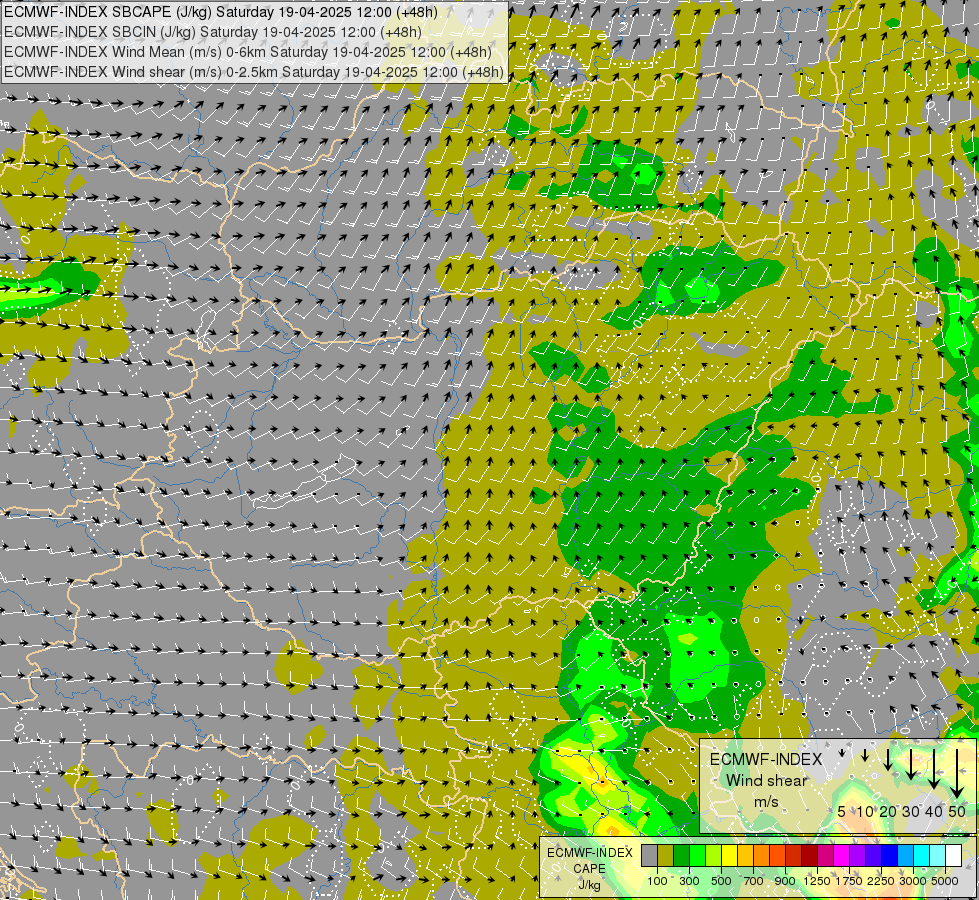Select the amber swatch ending at 700
The image size is (979, 900).
(745, 855)
